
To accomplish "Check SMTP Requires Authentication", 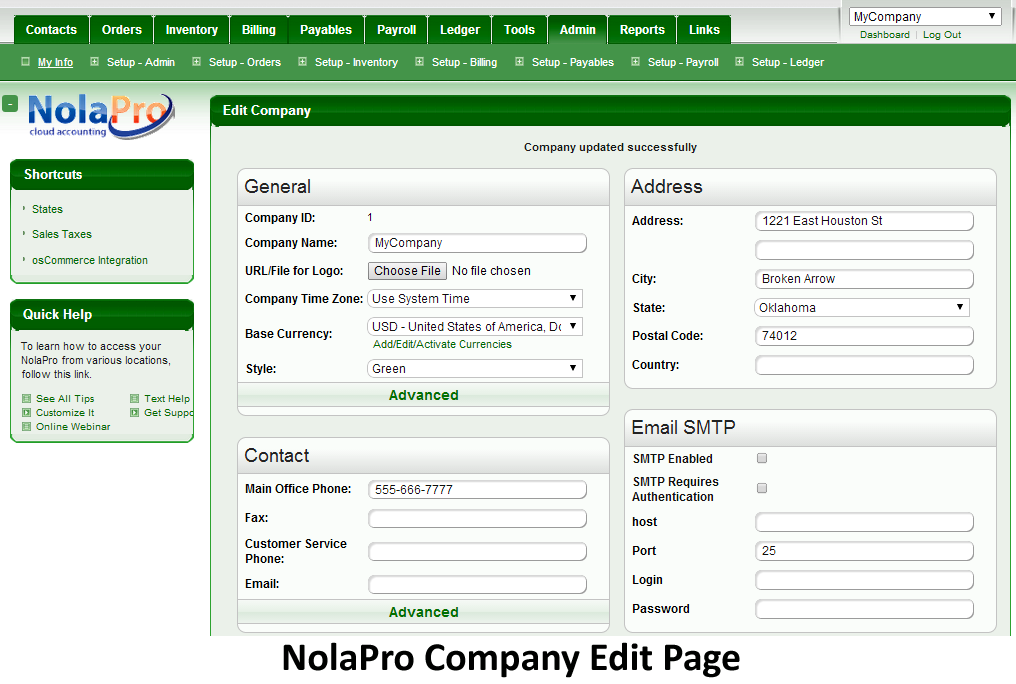I will (761, 488).
